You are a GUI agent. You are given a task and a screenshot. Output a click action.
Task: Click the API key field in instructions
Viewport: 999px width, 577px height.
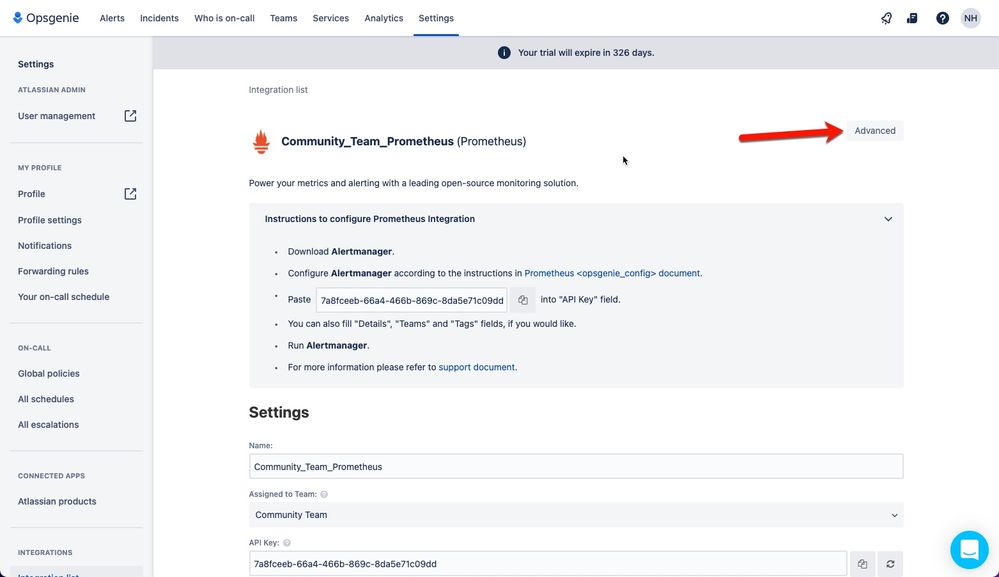tap(412, 300)
